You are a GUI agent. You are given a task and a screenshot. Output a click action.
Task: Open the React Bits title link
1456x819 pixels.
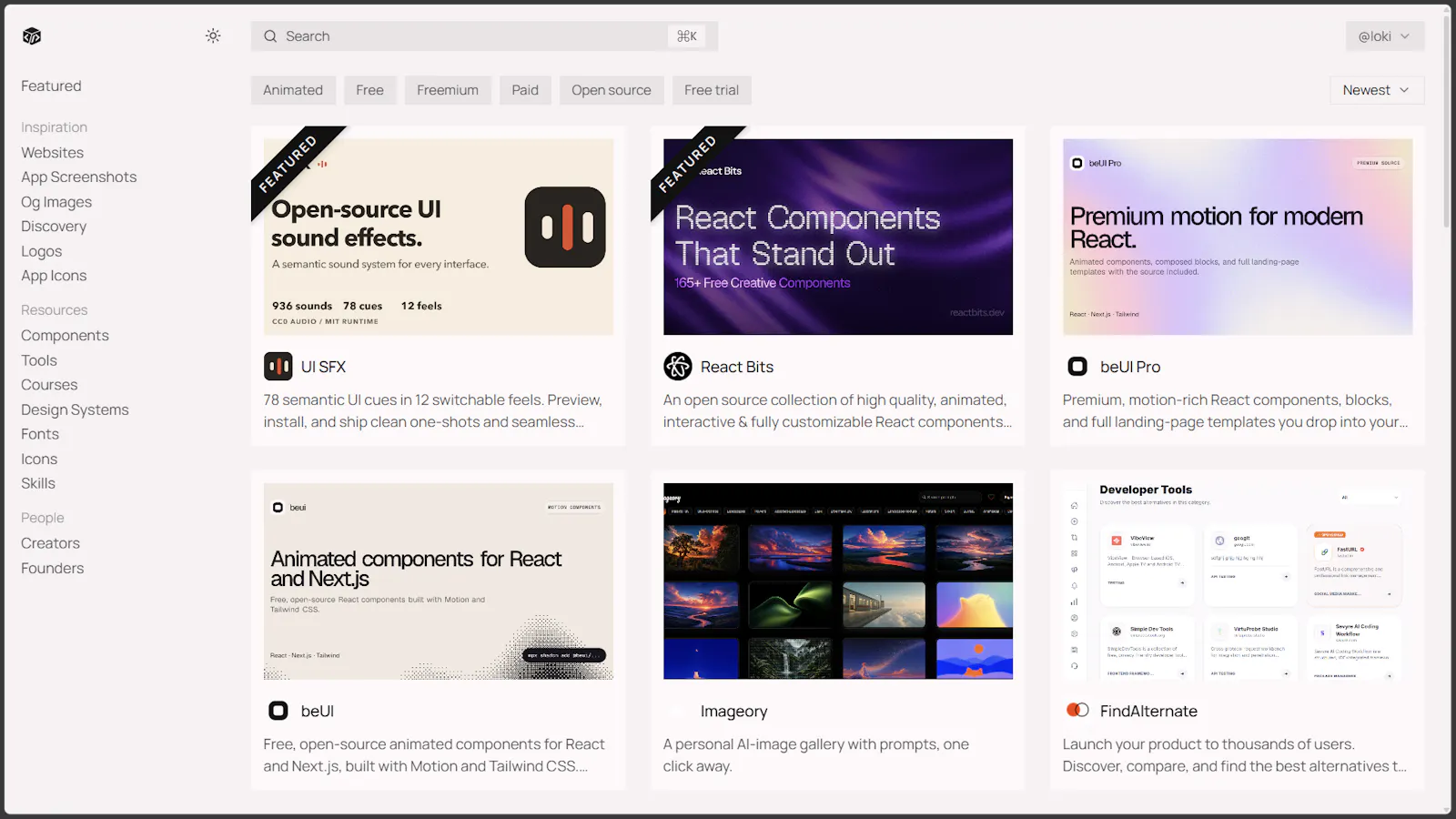coord(737,367)
